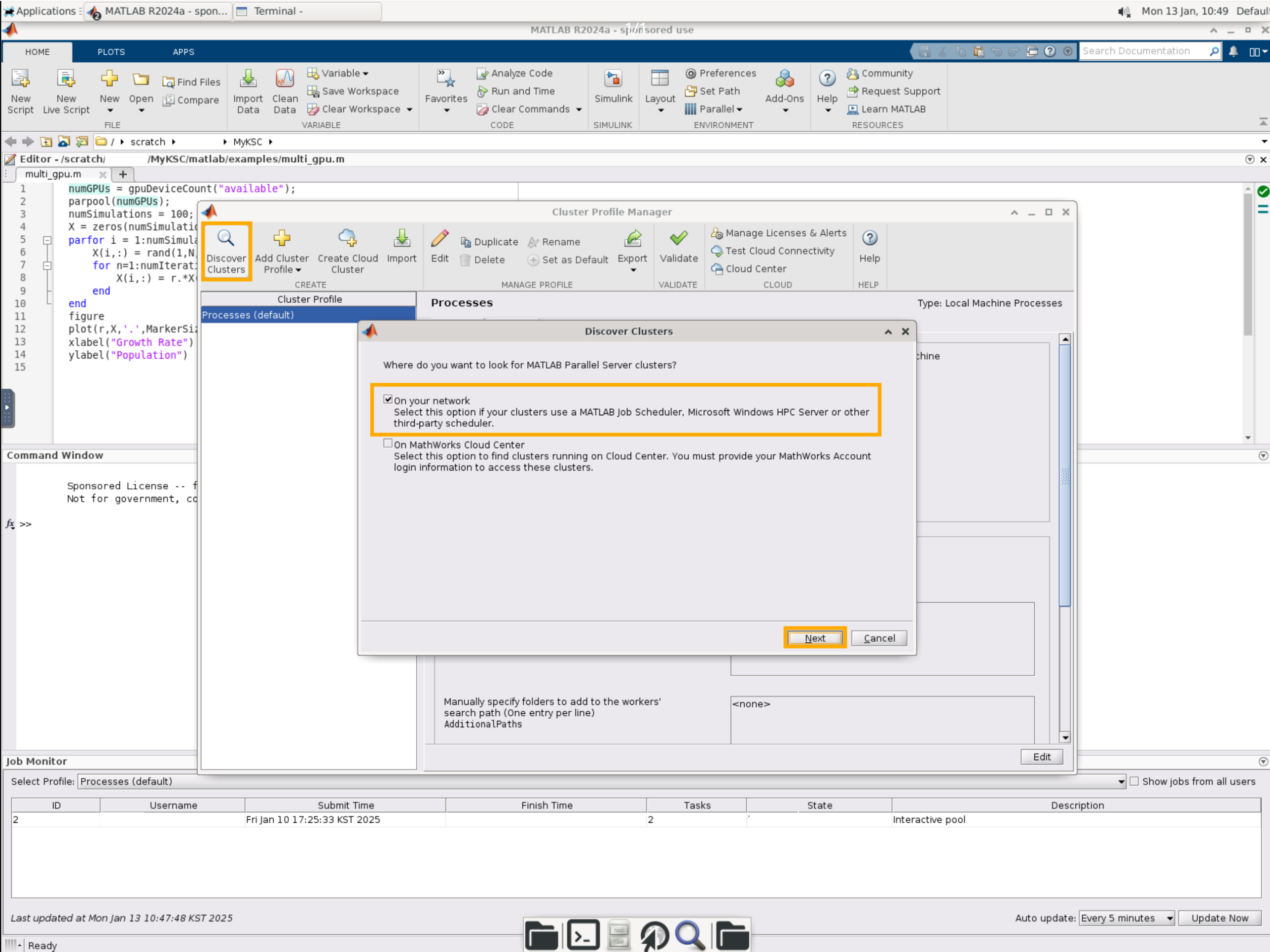Toggle Show jobs from all users
1270x952 pixels.
point(1134,781)
